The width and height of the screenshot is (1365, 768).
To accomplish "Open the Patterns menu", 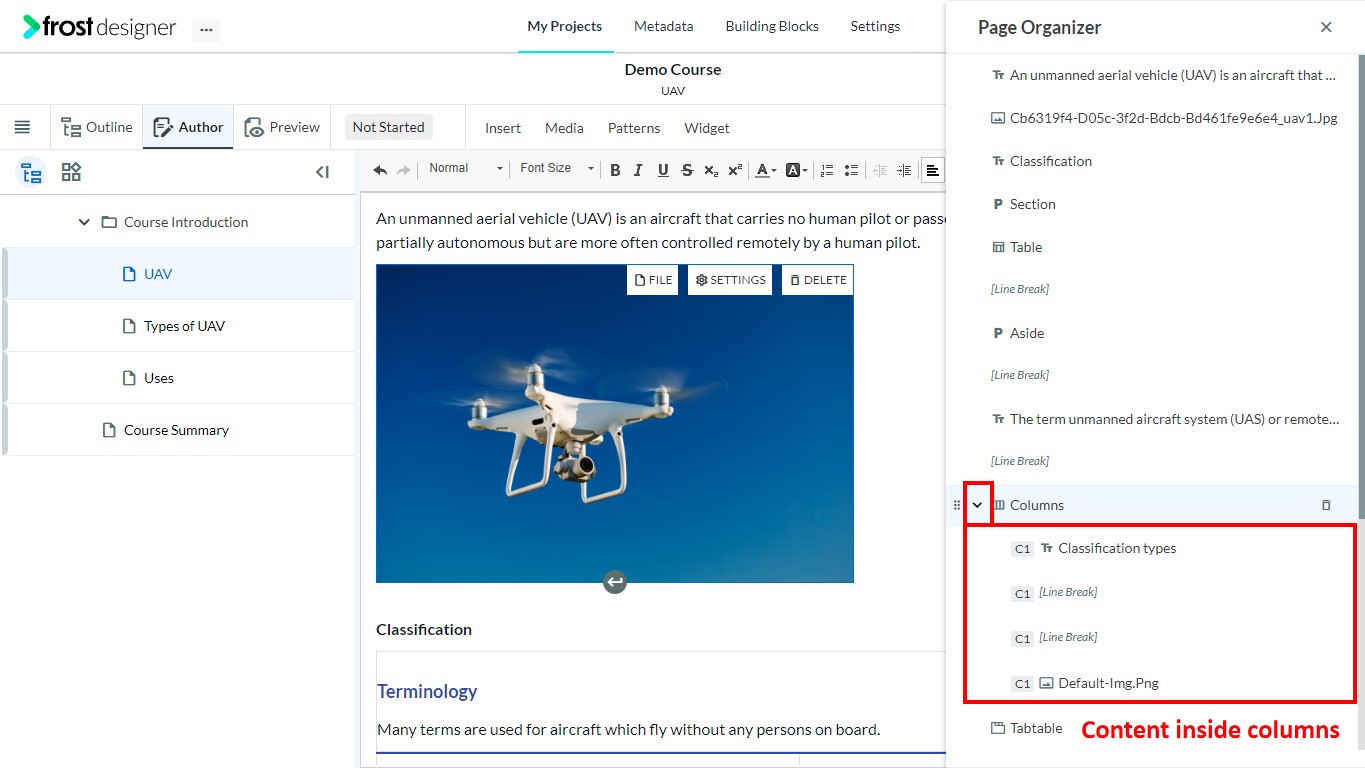I will 634,128.
